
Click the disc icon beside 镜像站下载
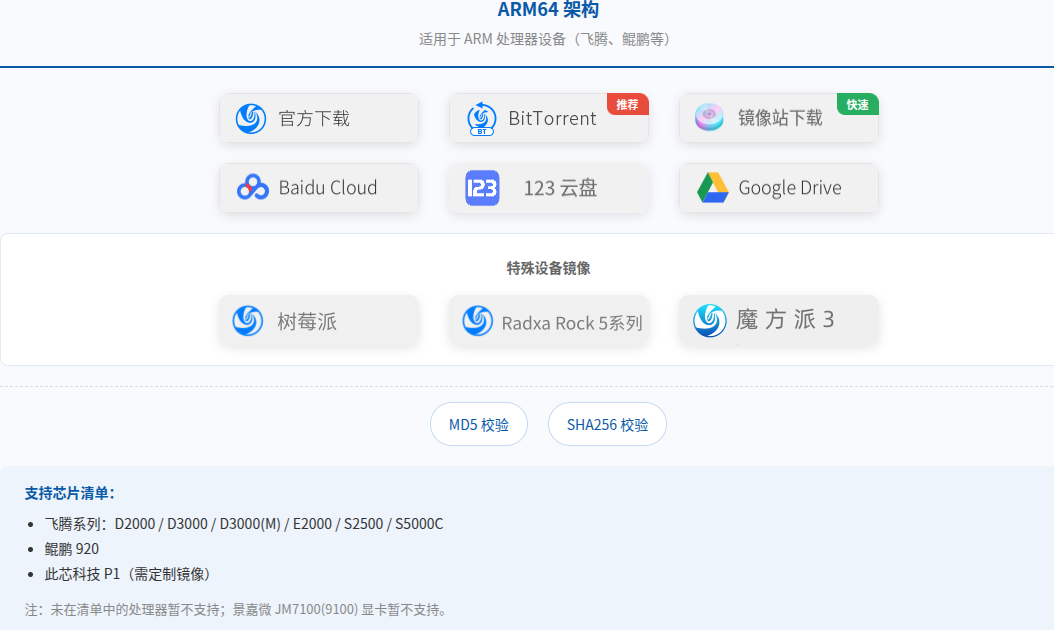pos(709,117)
